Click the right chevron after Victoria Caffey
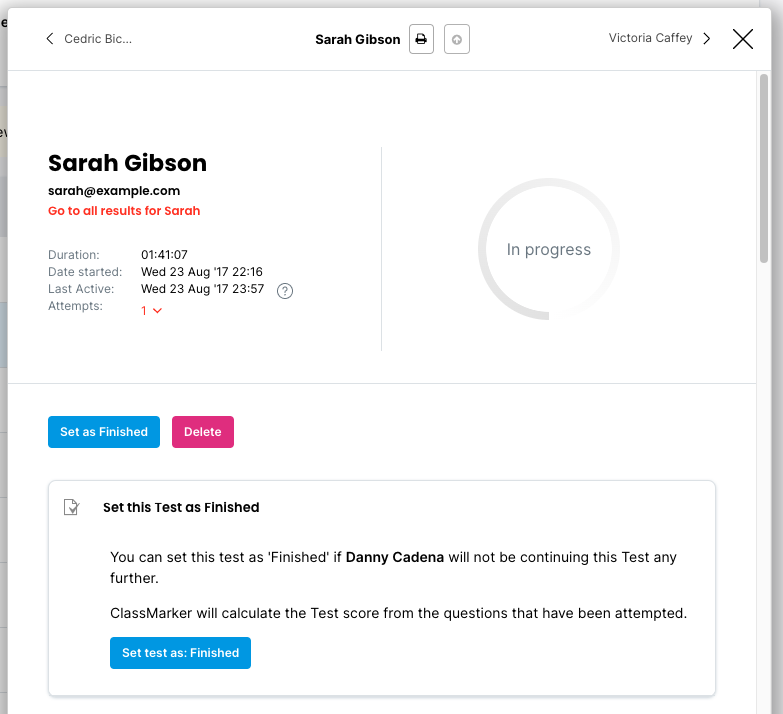 [707, 39]
